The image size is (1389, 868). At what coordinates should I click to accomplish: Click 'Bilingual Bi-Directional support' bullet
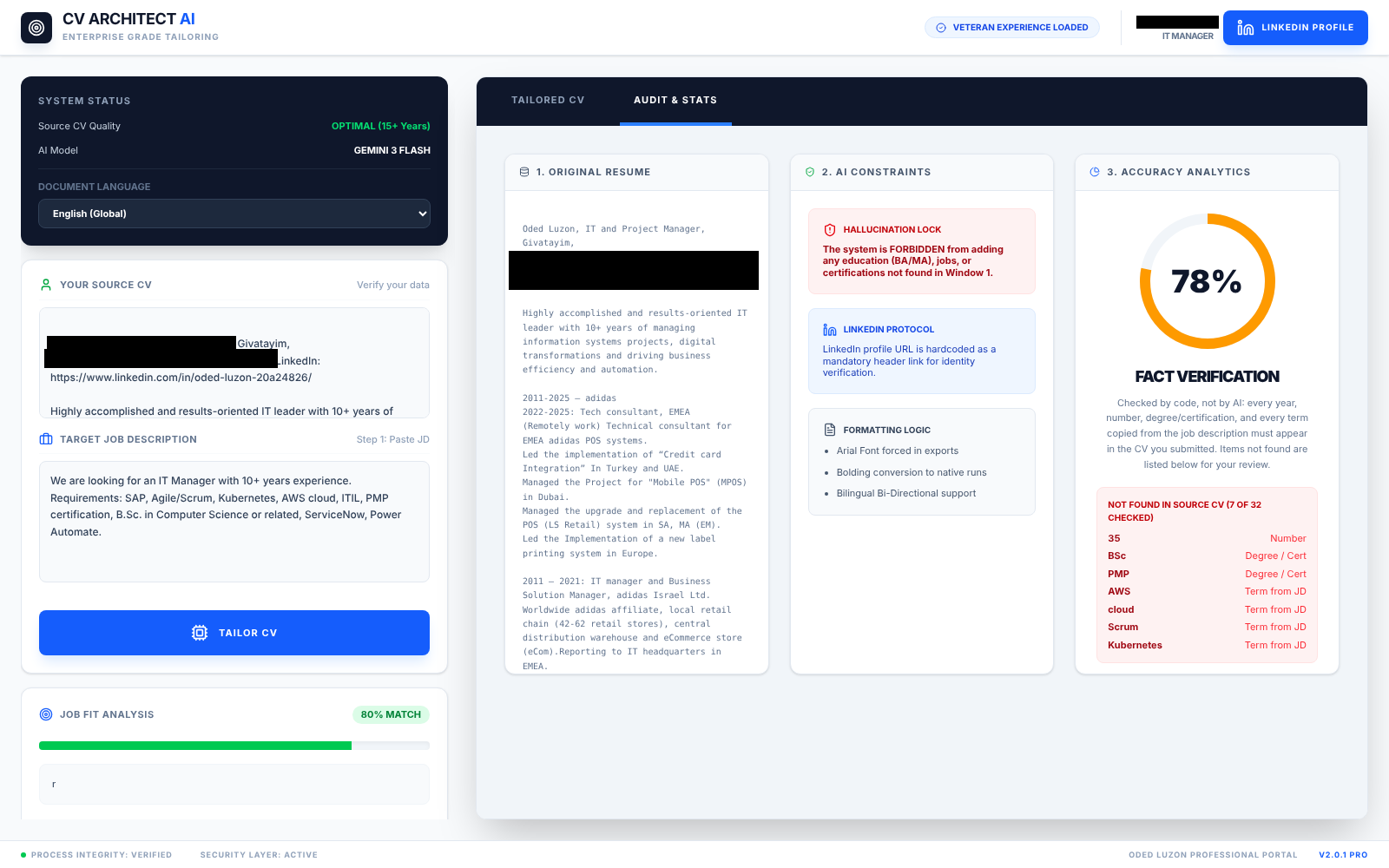click(906, 493)
